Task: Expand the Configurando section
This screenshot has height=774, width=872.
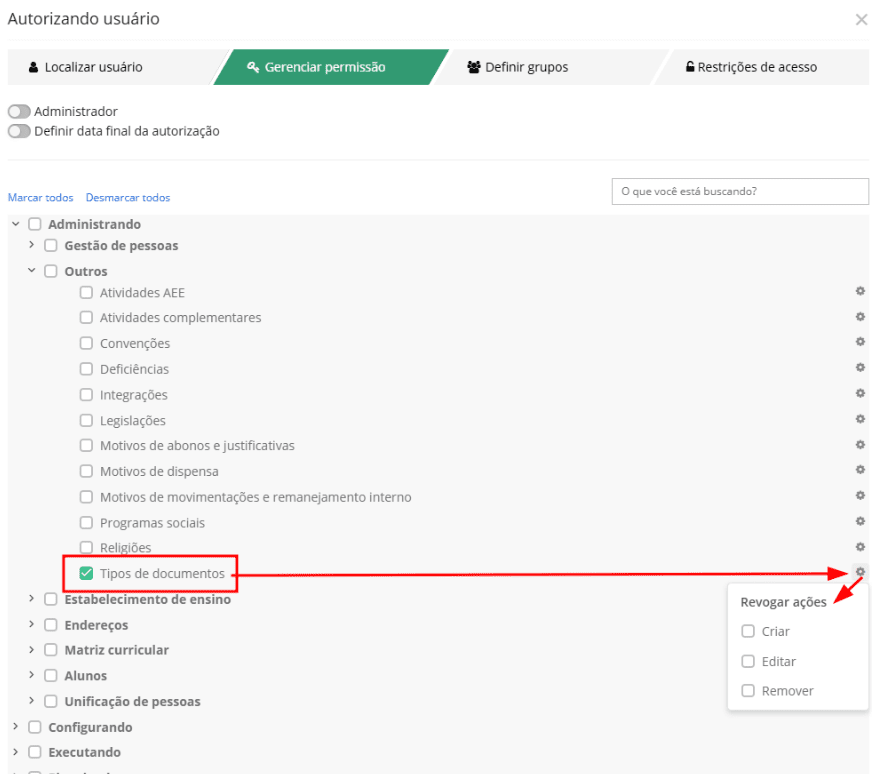Action: pyautogui.click(x=16, y=726)
